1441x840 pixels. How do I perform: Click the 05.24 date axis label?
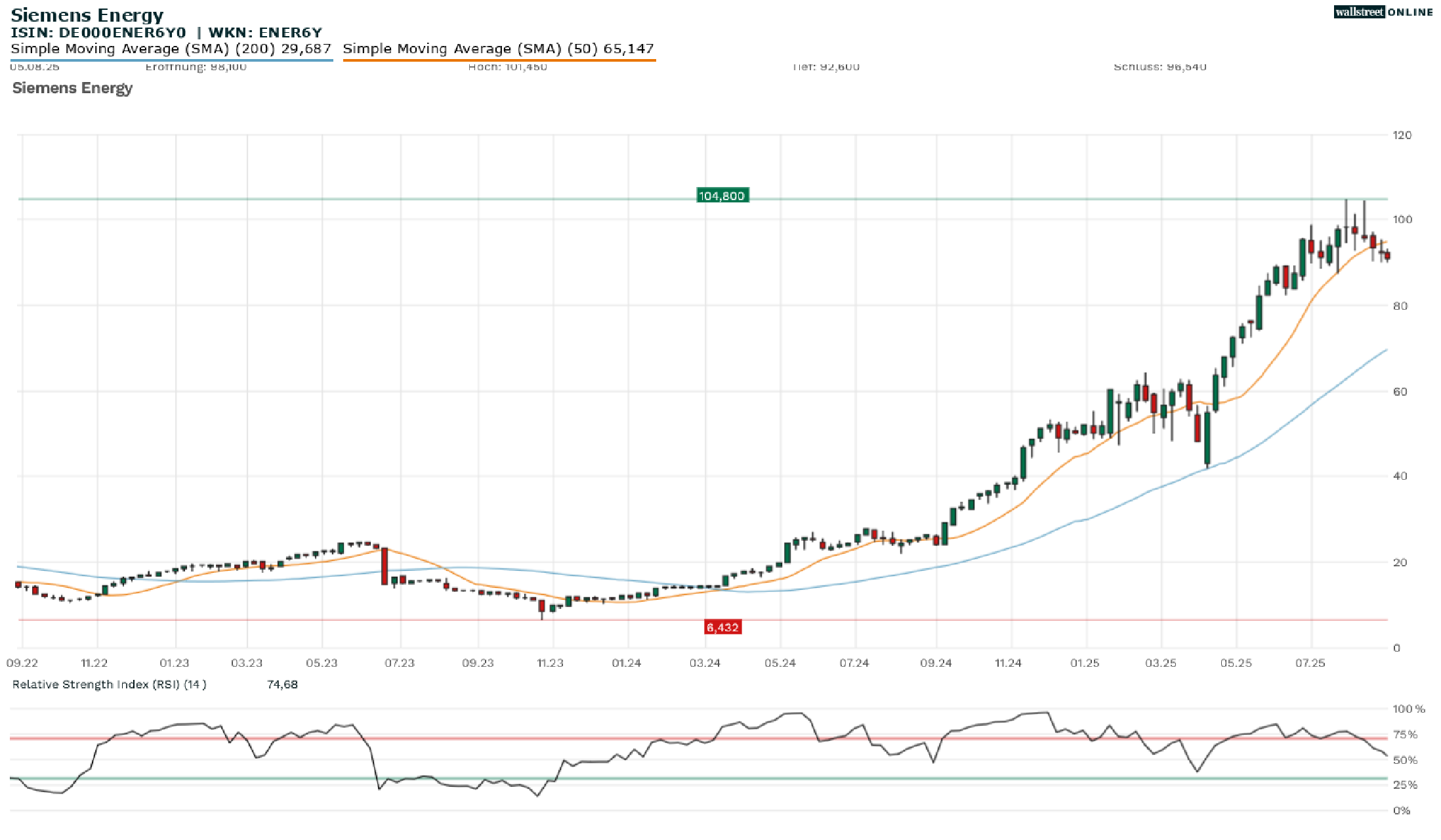pos(780,663)
